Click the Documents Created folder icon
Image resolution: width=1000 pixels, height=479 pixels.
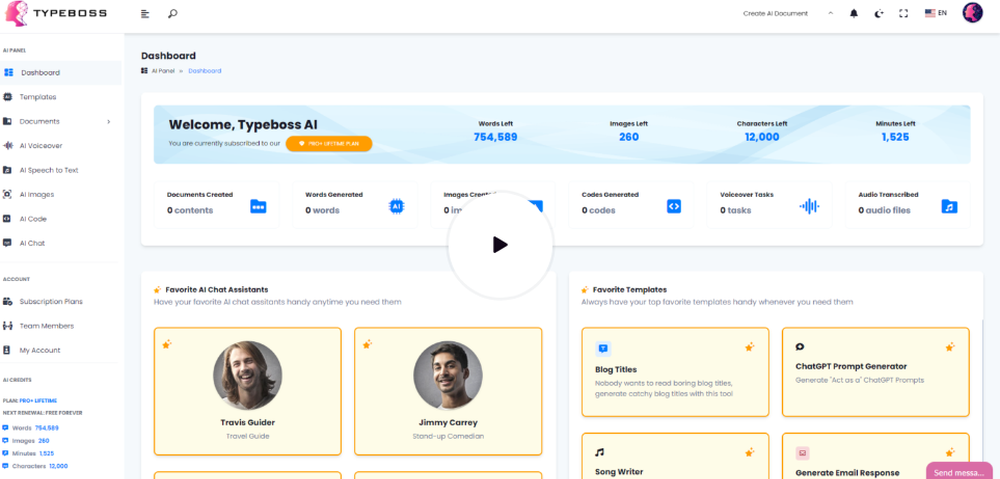pos(258,206)
